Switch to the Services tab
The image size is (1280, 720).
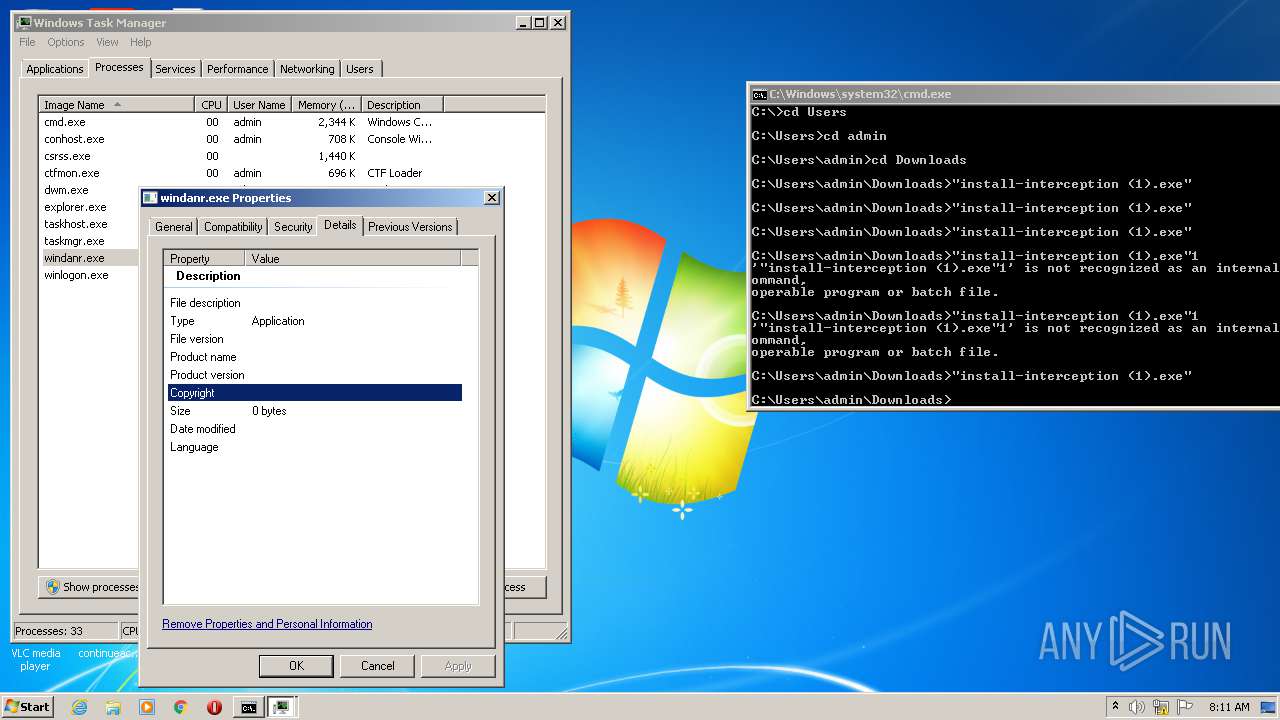(175, 69)
